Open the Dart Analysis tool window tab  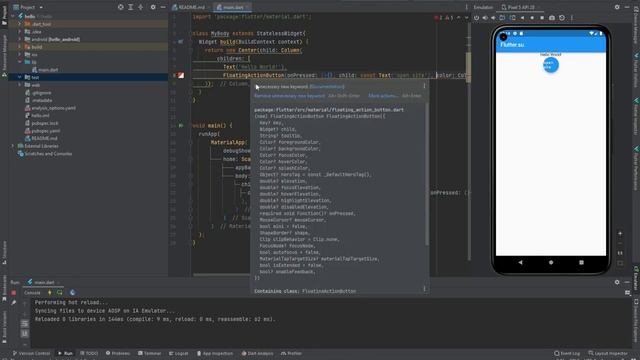pyautogui.click(x=257, y=353)
